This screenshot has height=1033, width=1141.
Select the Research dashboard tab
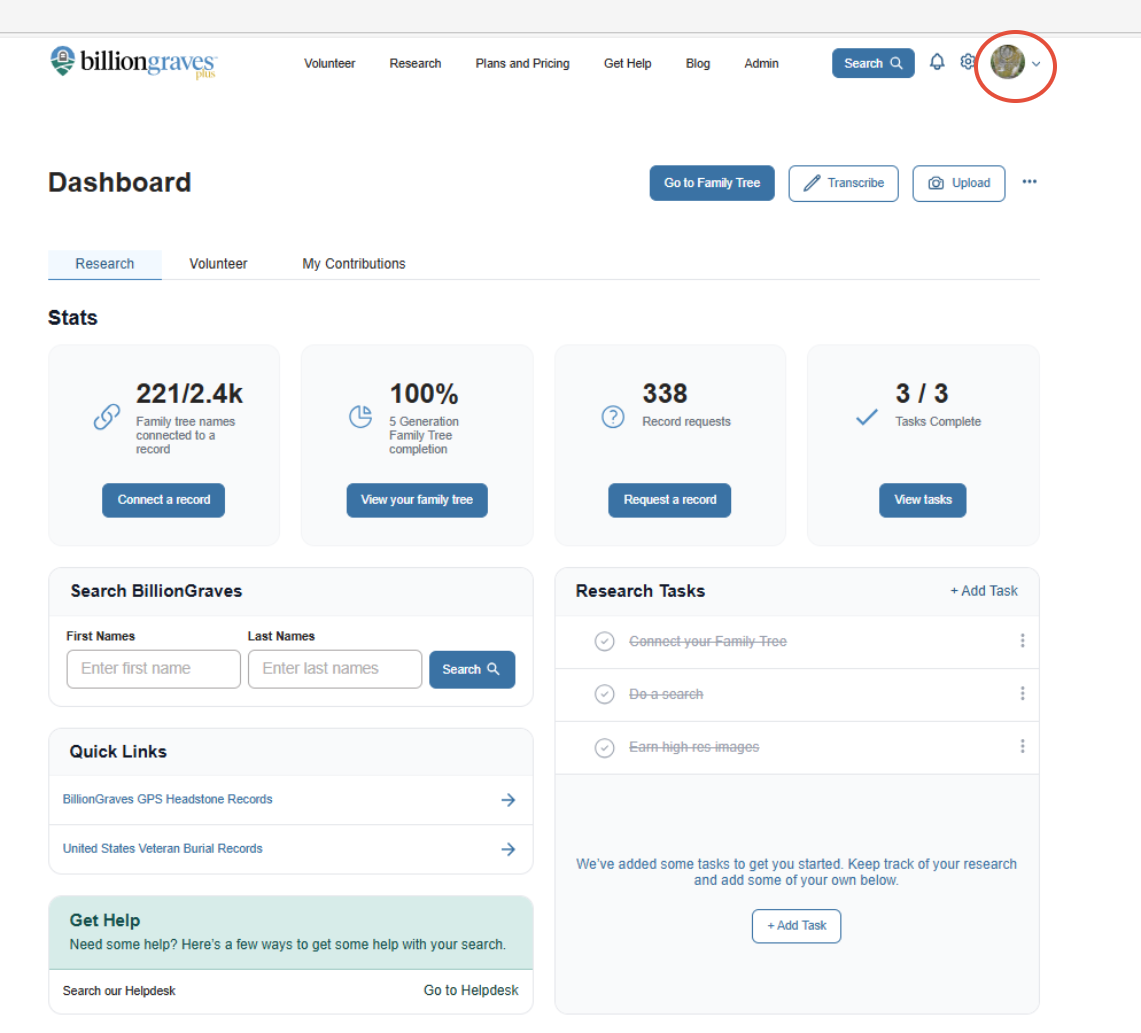[x=105, y=263]
